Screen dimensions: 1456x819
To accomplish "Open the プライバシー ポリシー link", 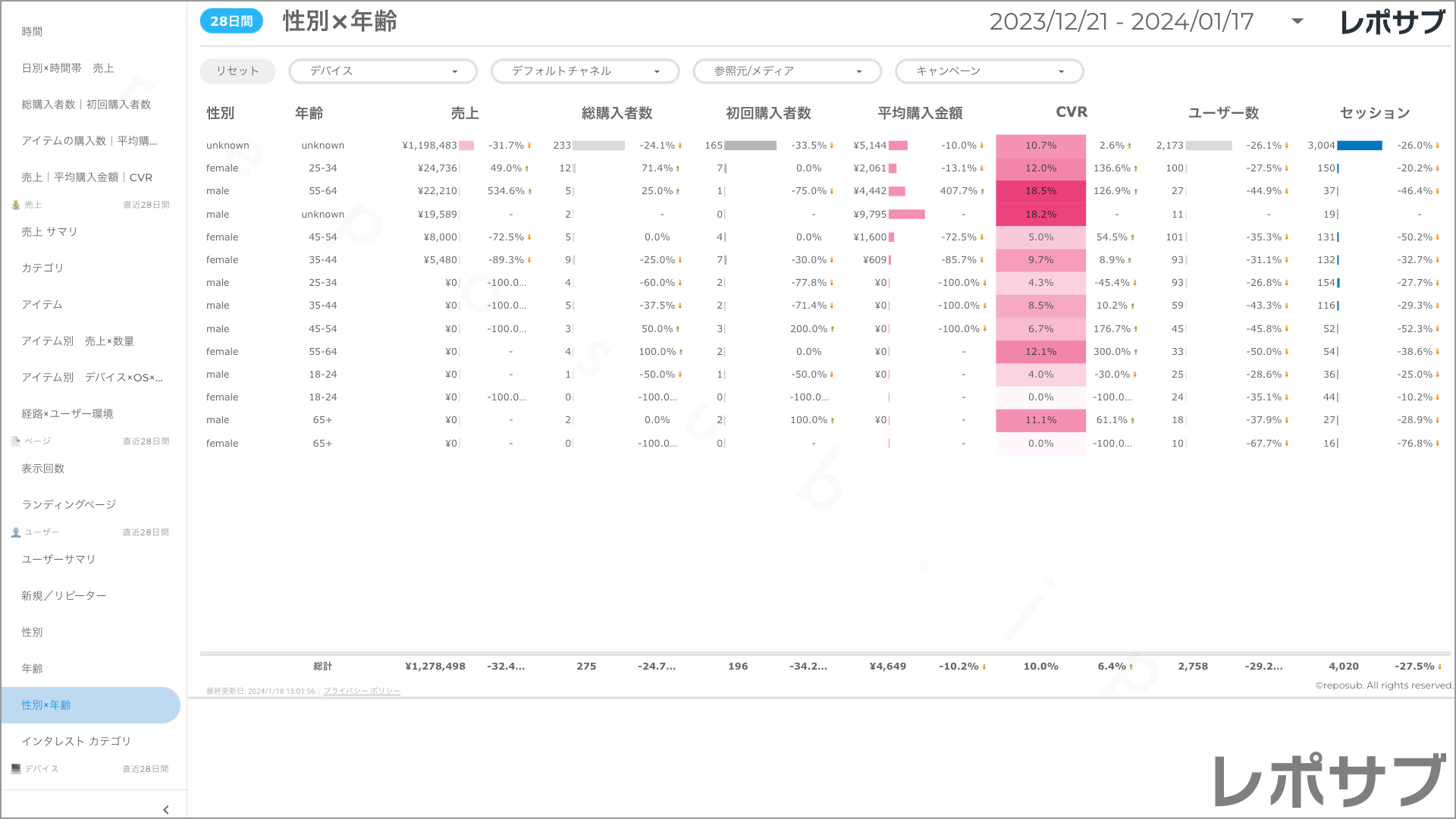I will pos(362,692).
